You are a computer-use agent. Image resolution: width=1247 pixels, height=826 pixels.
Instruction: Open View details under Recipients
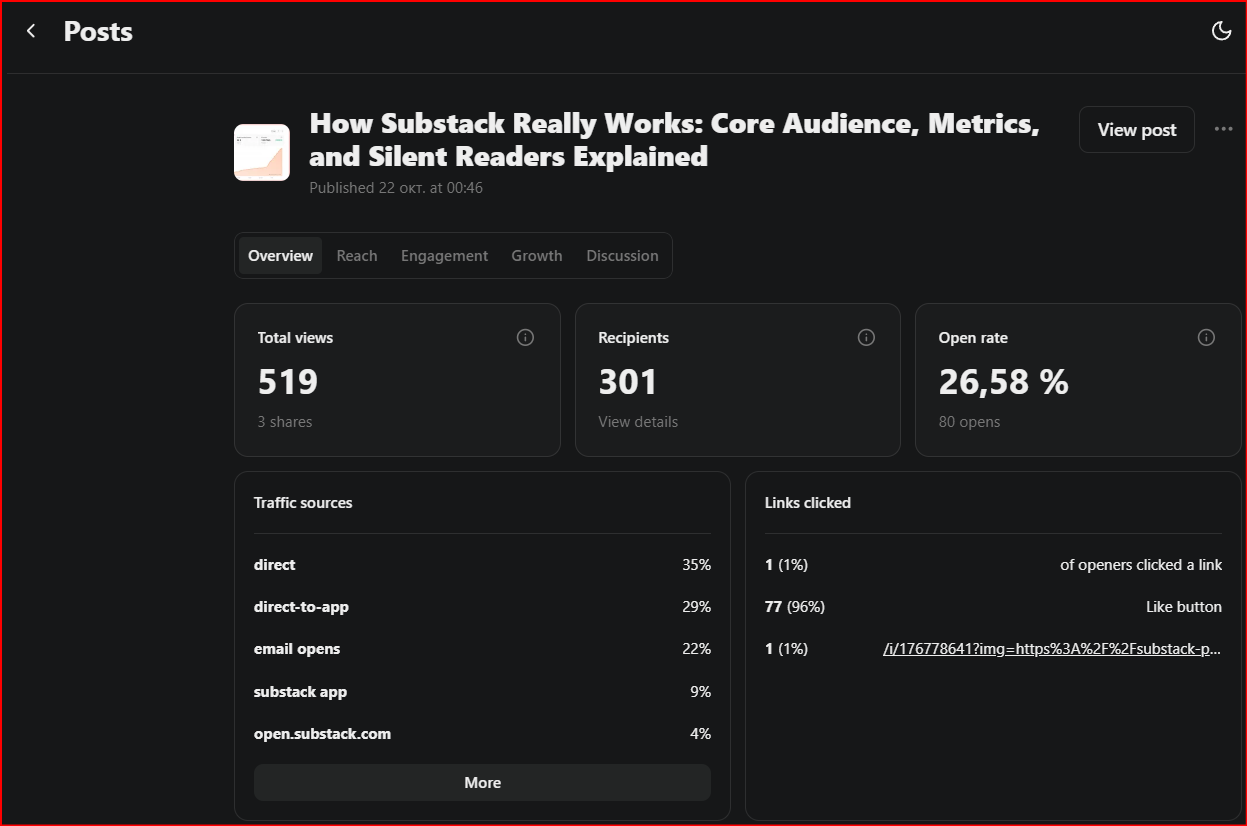click(x=638, y=422)
